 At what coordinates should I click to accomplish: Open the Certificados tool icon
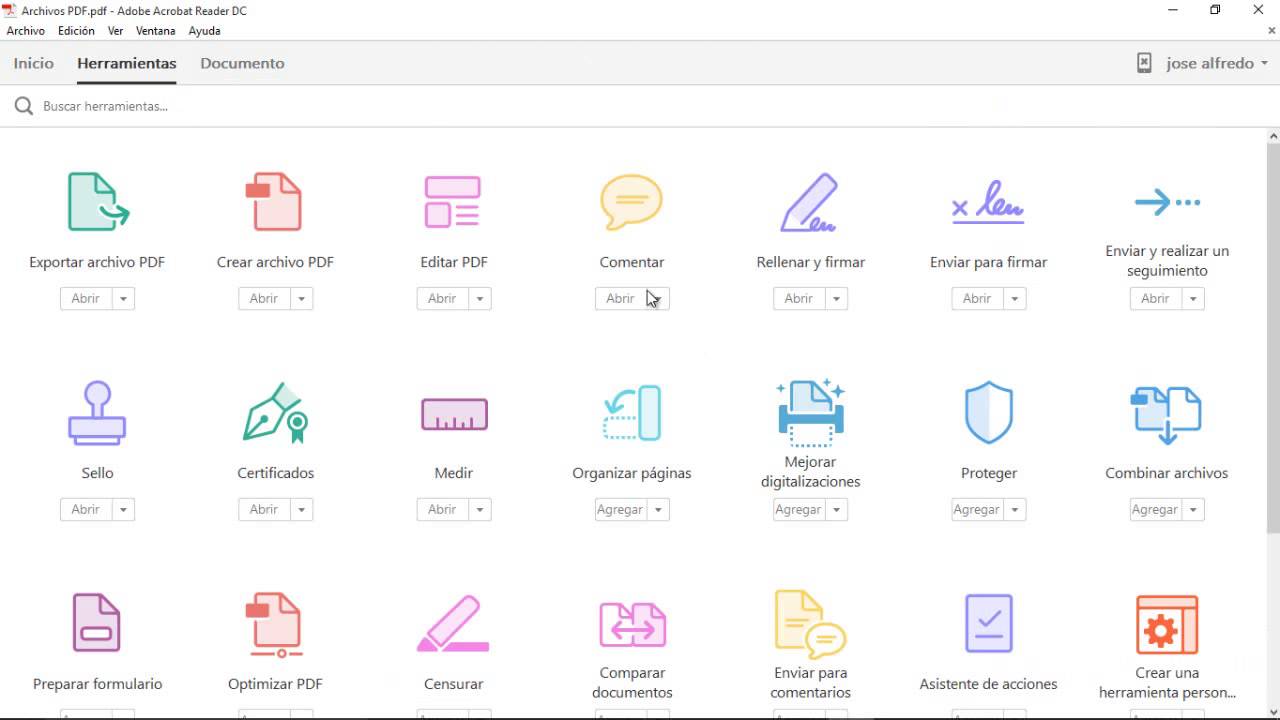pyautogui.click(x=275, y=412)
